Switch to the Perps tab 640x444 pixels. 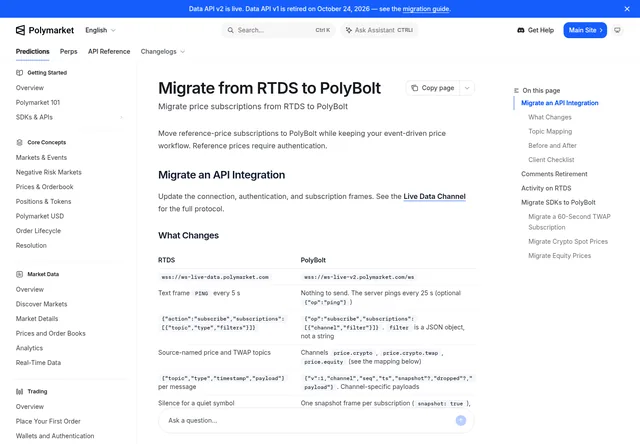pyautogui.click(x=69, y=51)
